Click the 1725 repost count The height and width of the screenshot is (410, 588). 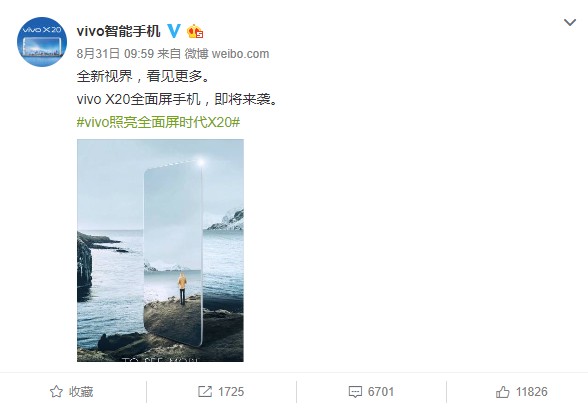[231, 392]
